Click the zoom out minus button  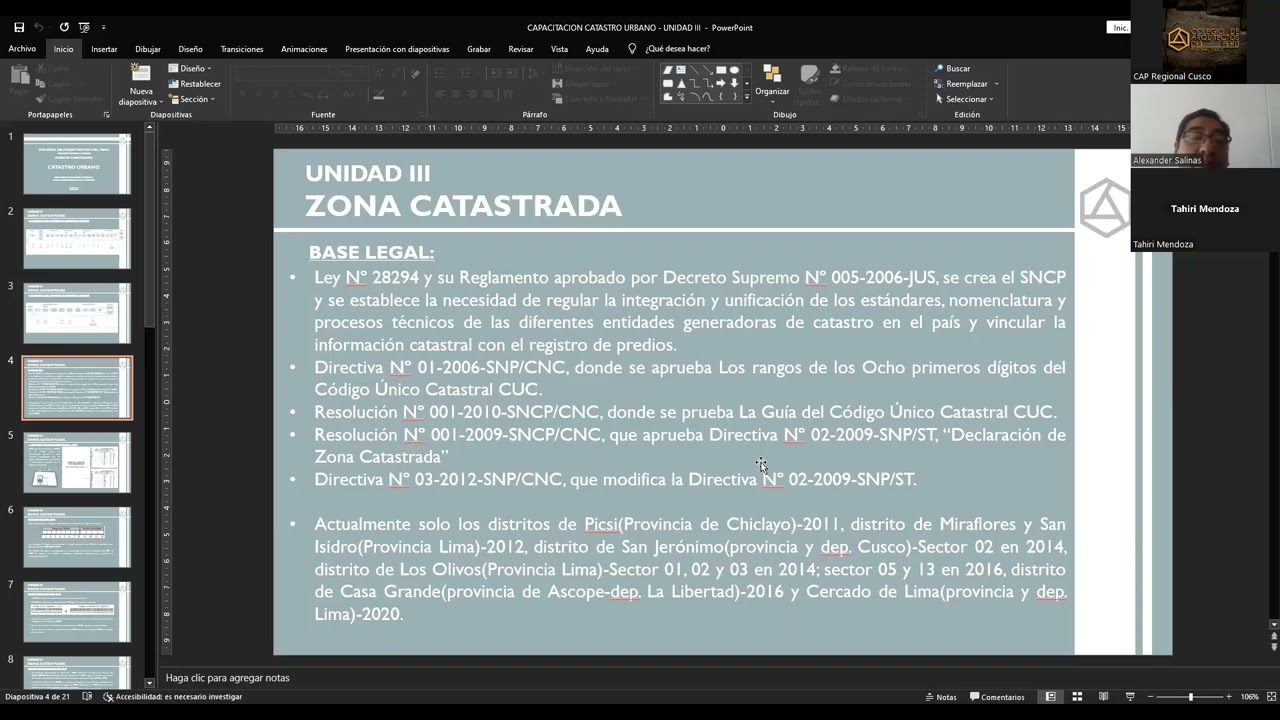point(1150,697)
